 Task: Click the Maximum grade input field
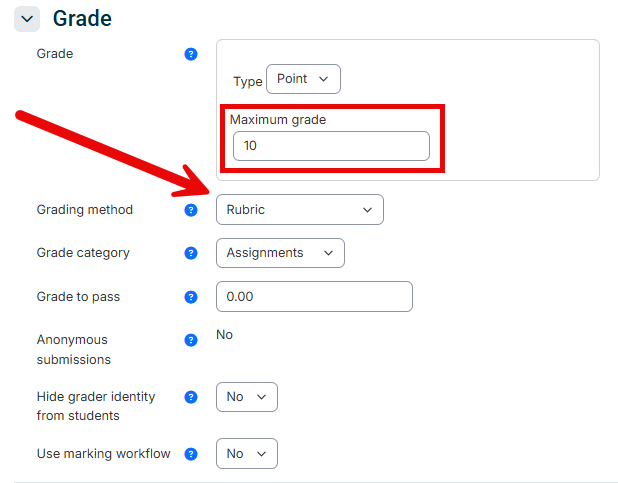[x=331, y=146]
